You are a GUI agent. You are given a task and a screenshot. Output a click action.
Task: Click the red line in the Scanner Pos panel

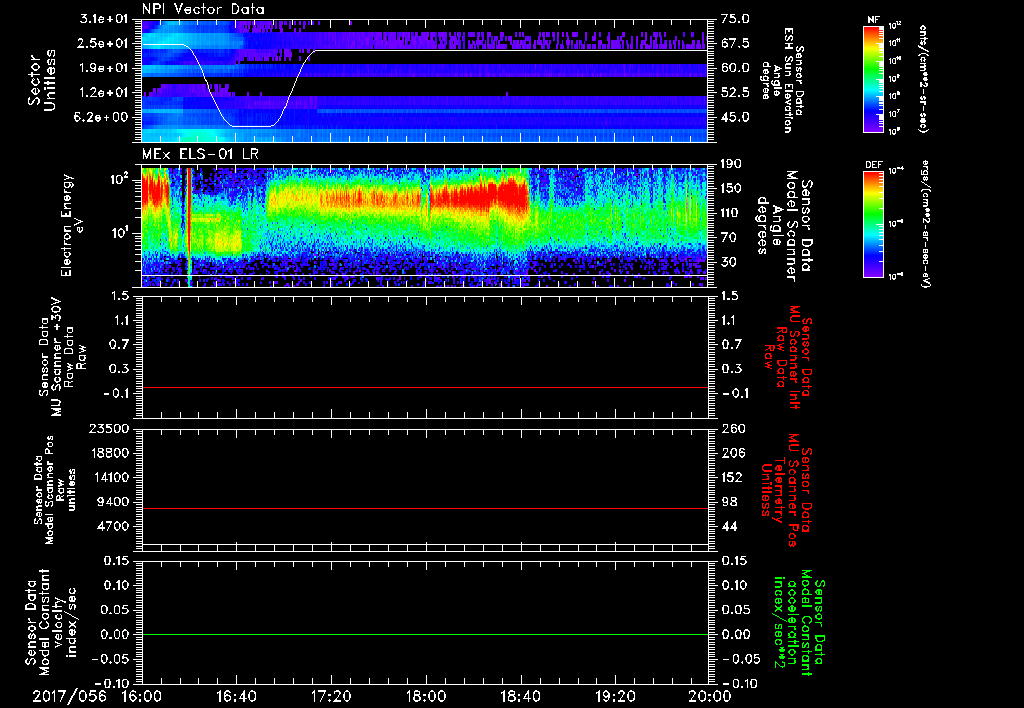(x=424, y=508)
